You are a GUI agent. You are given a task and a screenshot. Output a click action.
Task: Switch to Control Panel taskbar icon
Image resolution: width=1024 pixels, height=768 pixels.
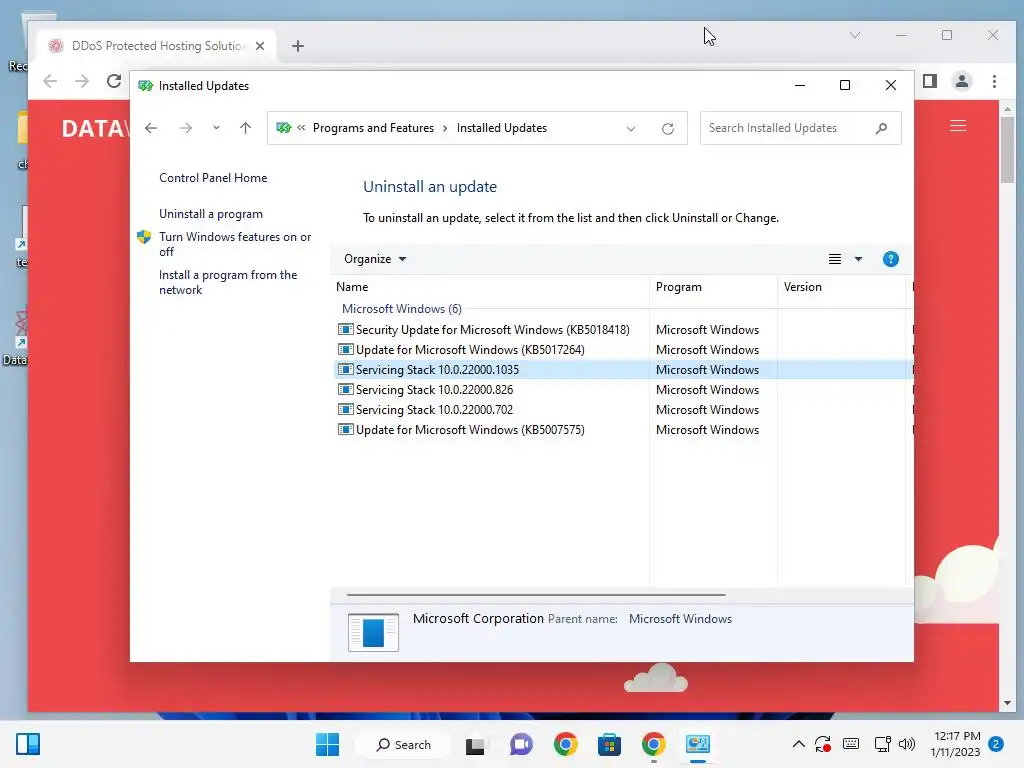pos(697,744)
